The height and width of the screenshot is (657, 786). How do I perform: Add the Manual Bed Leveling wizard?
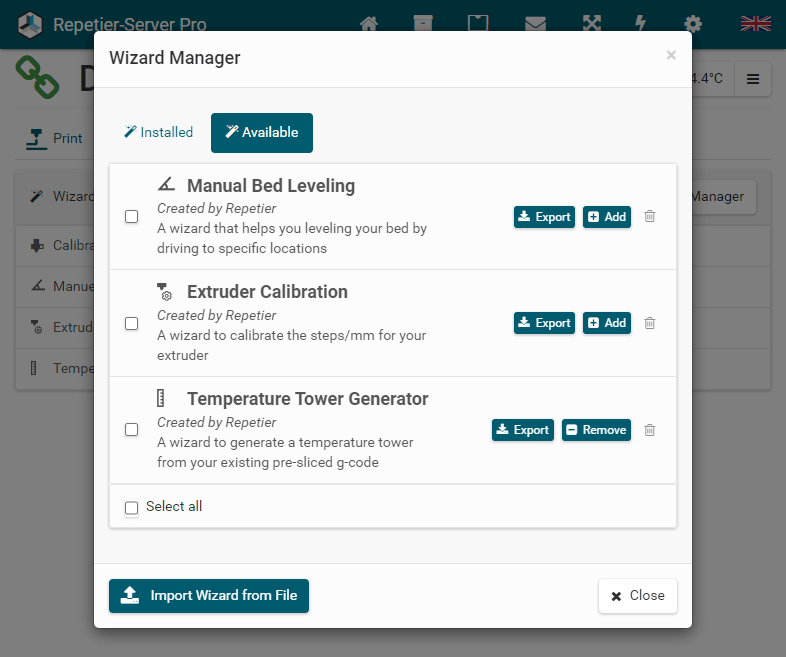click(x=607, y=216)
